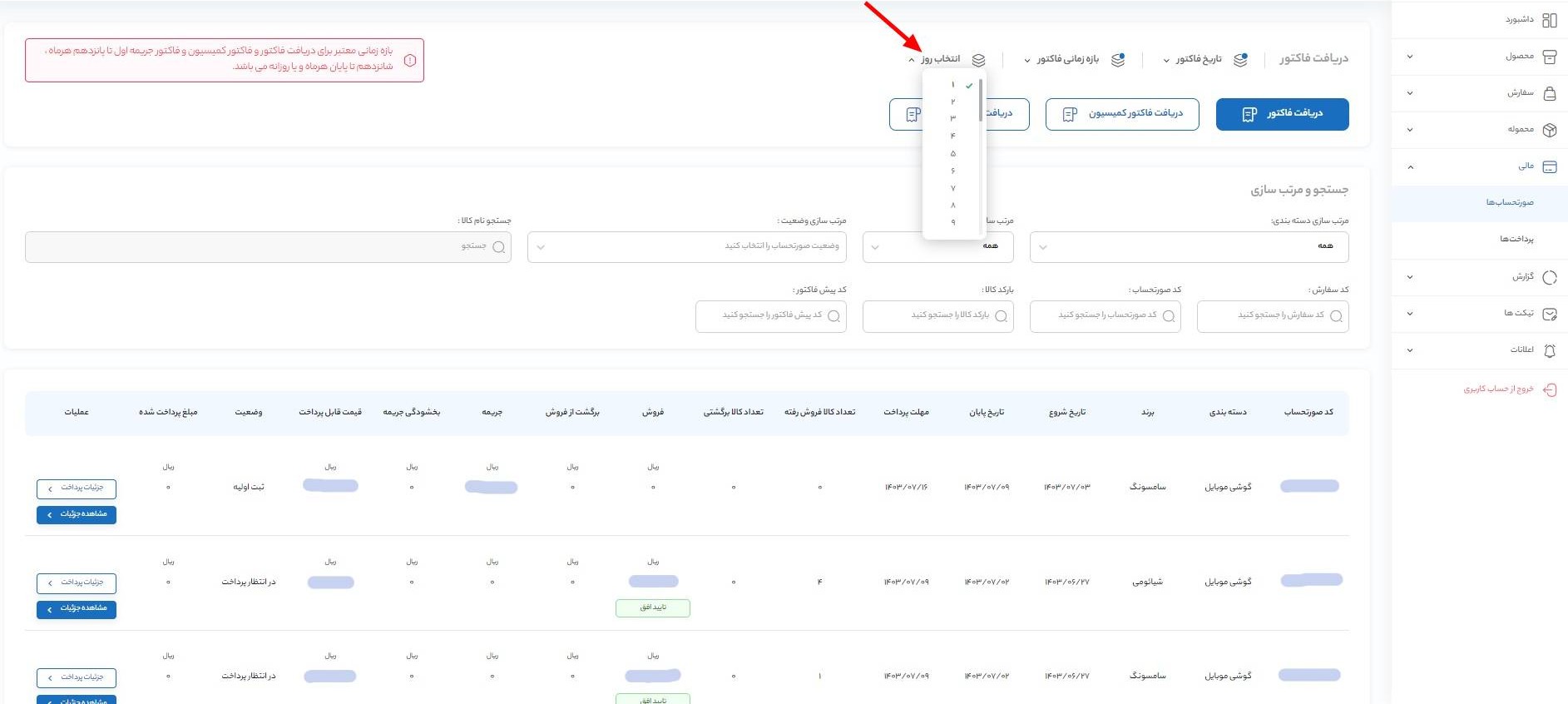
Task: Click the Package (محموله) cube icon
Action: coord(1549,130)
